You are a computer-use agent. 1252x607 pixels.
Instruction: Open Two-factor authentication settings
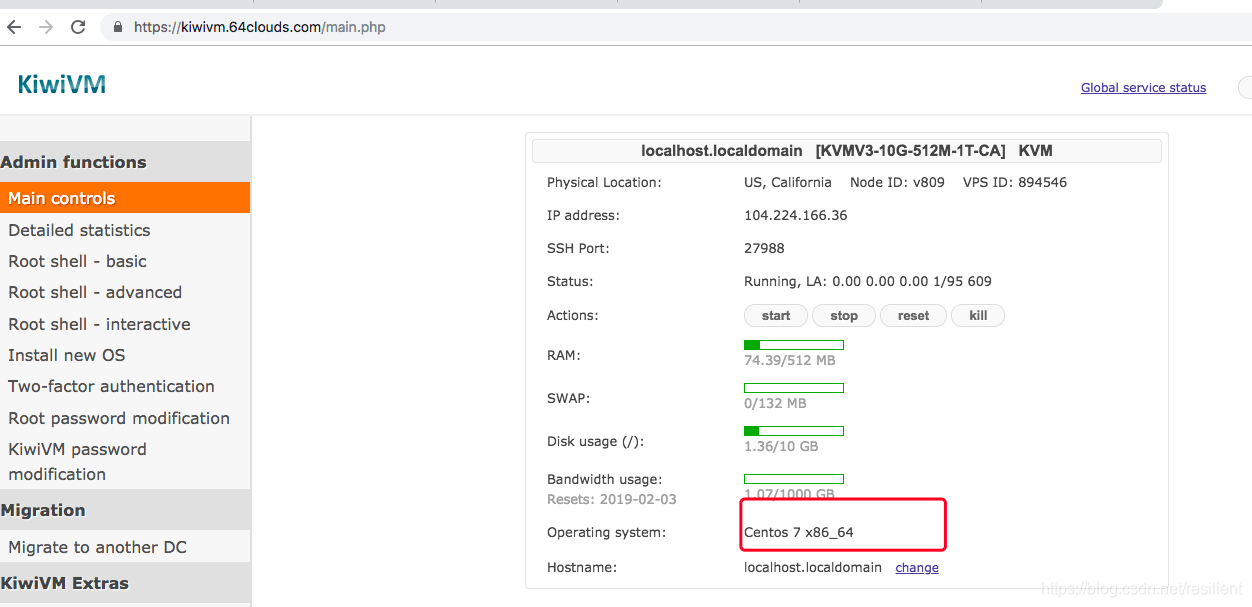point(111,386)
